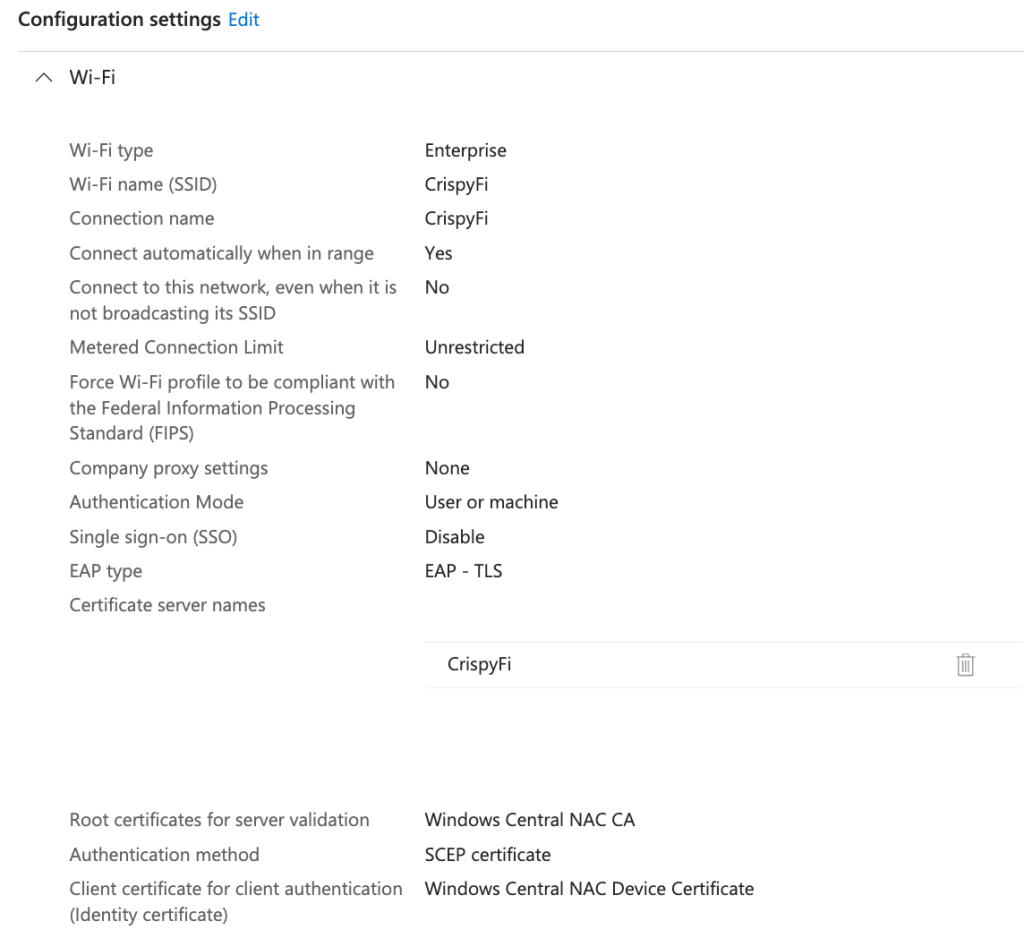The height and width of the screenshot is (938, 1024).
Task: Select the Enterprise Wi-Fi type value
Action: coord(465,151)
